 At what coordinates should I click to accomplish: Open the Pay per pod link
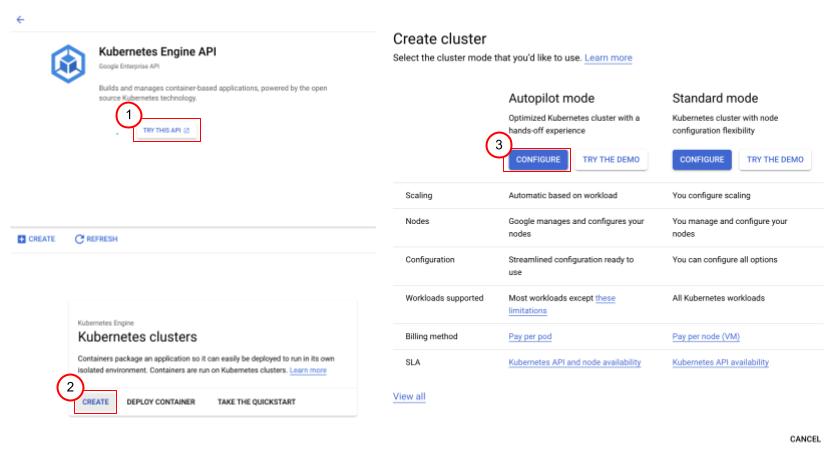coord(530,337)
